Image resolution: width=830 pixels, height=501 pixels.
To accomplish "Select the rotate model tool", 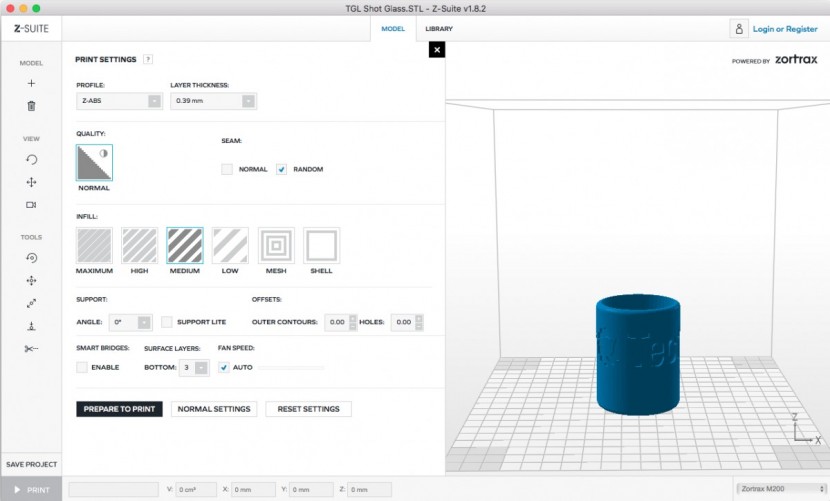I will coord(31,258).
